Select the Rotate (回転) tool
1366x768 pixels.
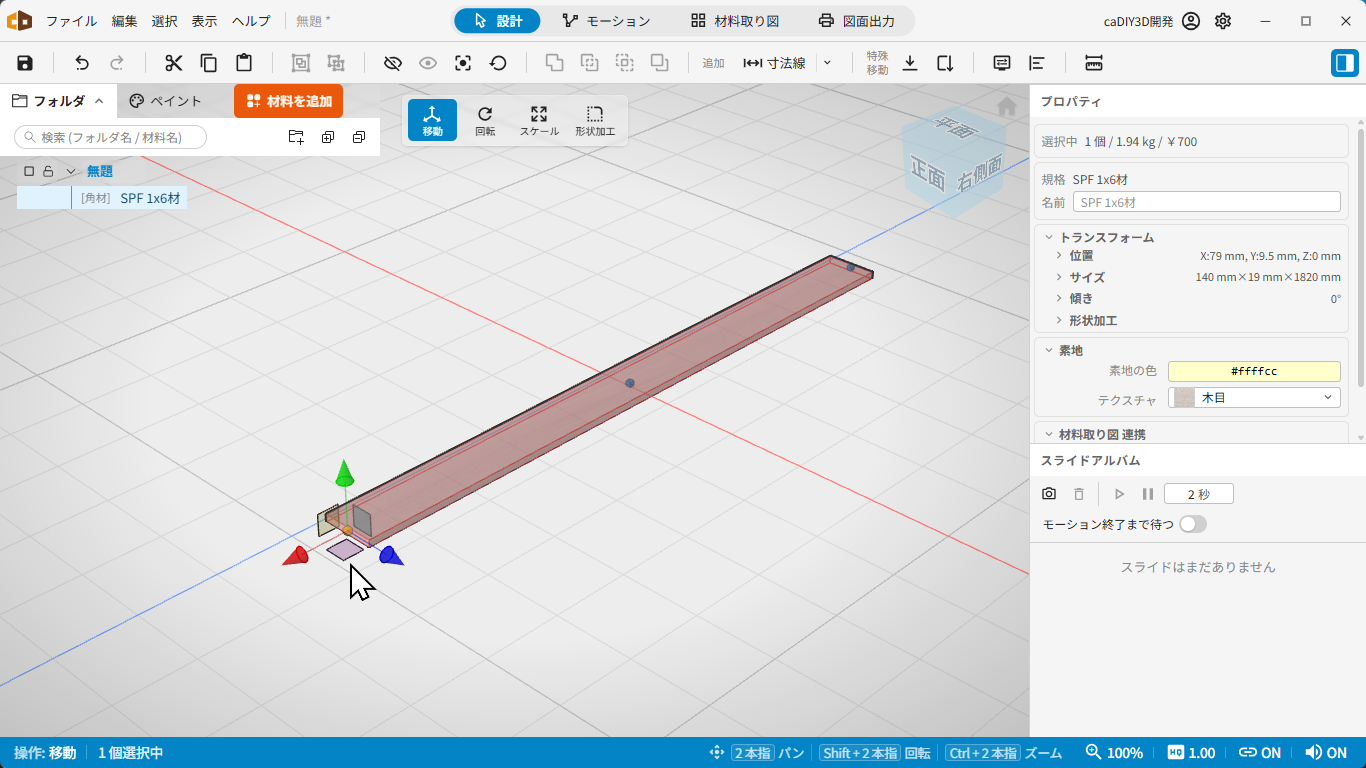coord(485,120)
